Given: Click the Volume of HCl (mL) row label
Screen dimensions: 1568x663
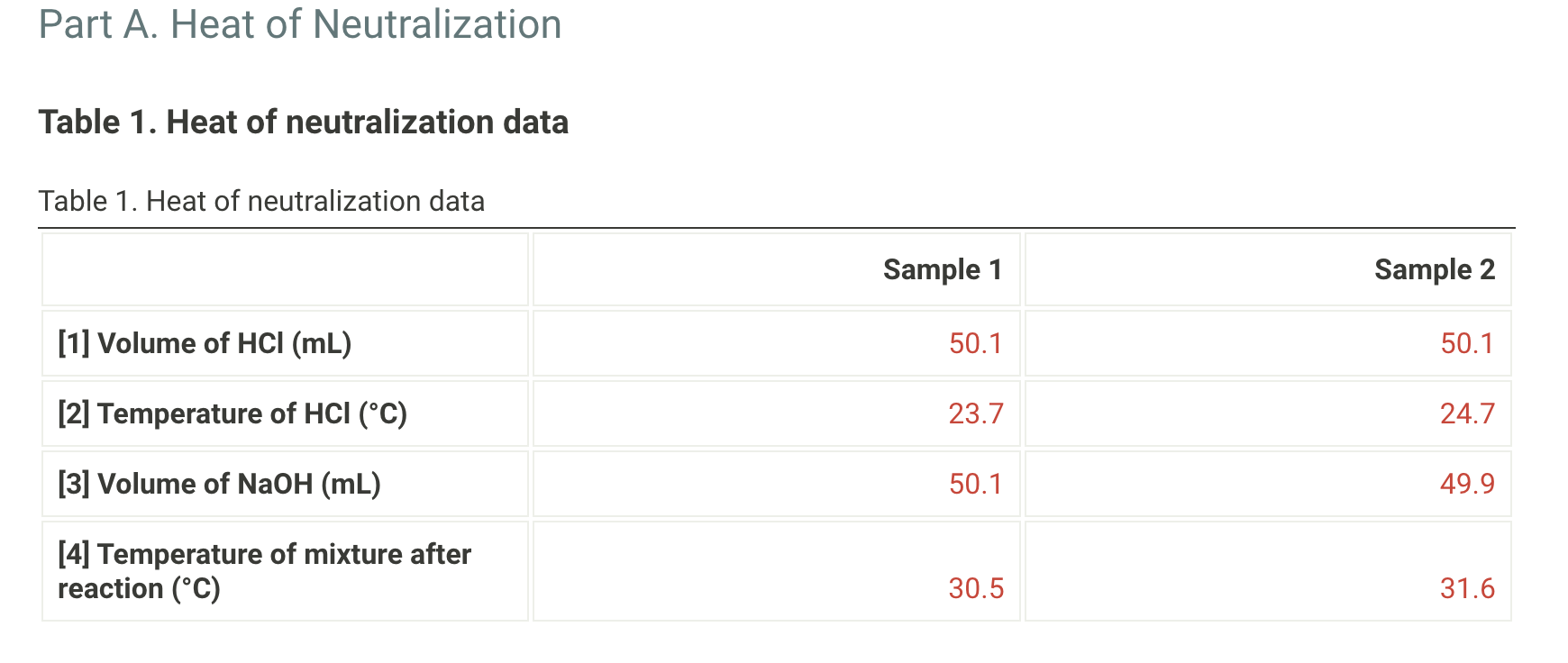Looking at the screenshot, I should (223, 343).
